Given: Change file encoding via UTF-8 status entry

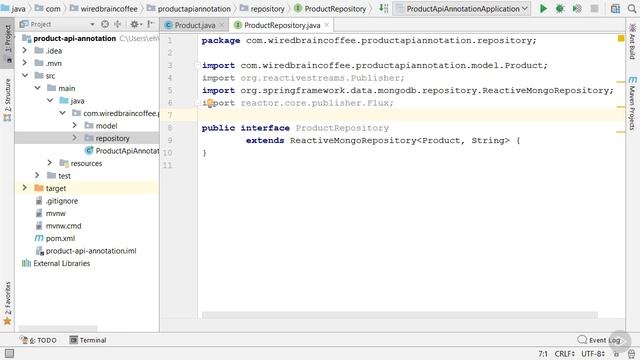Looking at the screenshot, I should (x=593, y=354).
